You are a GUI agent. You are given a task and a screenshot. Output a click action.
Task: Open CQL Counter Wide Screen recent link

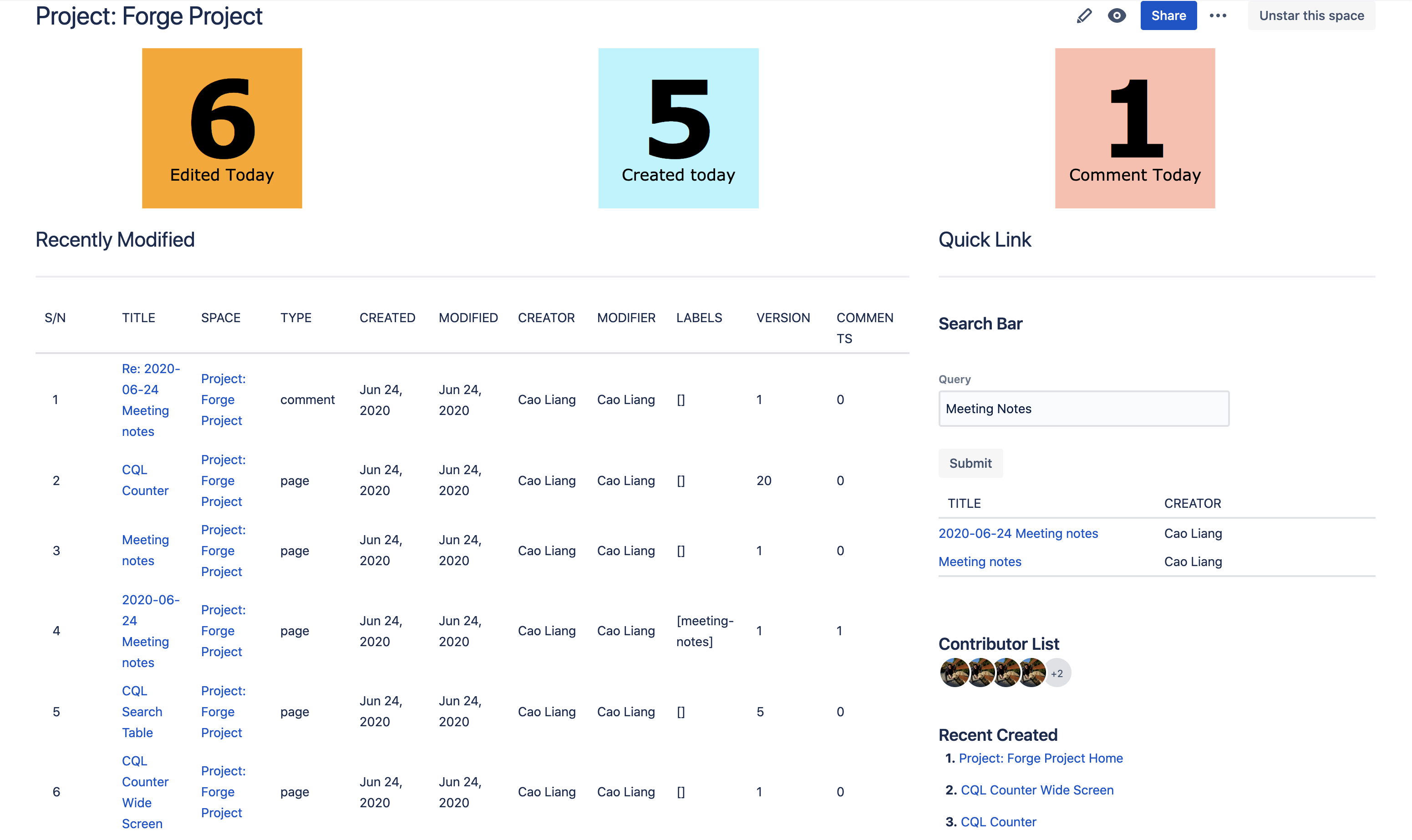tap(1036, 789)
